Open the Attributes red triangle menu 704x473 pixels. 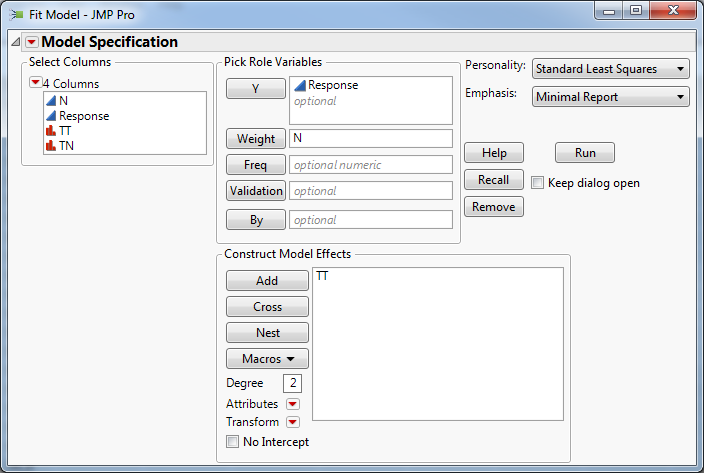point(293,404)
